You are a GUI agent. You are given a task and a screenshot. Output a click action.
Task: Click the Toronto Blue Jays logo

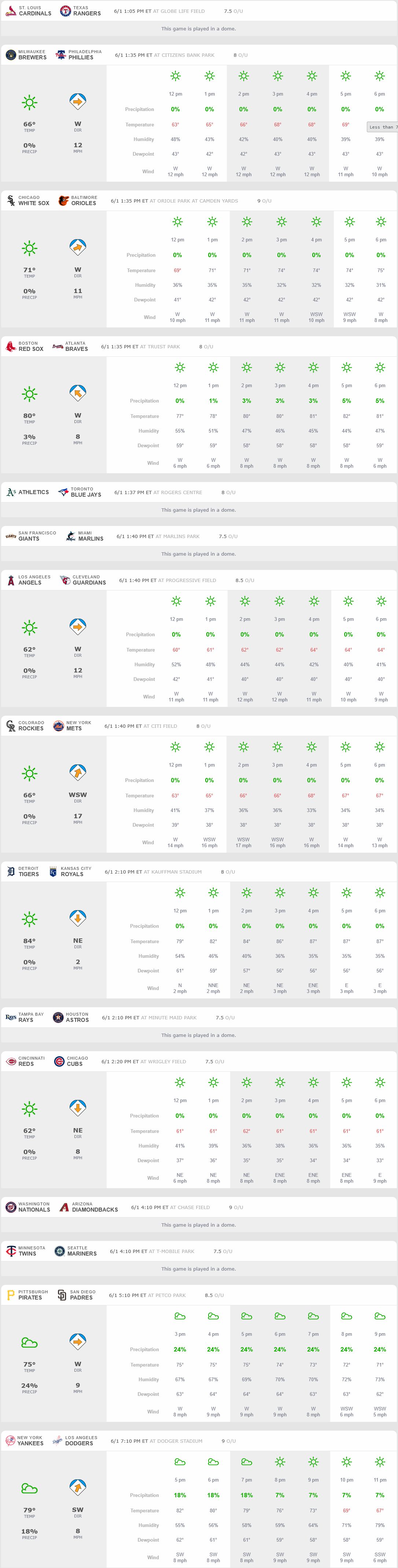[63, 492]
